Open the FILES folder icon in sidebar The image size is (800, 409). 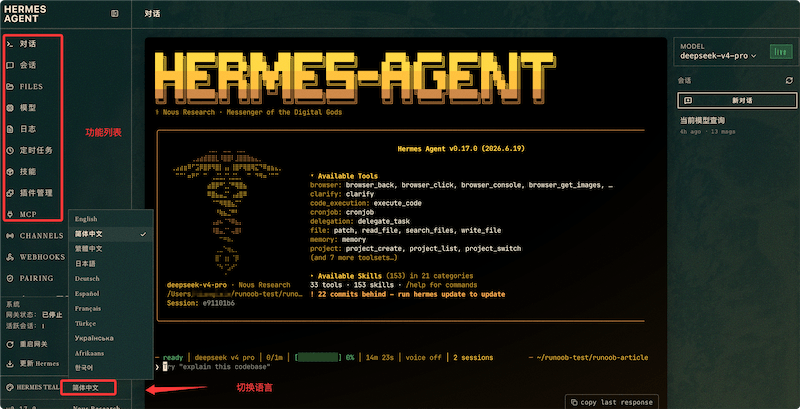tap(10, 87)
